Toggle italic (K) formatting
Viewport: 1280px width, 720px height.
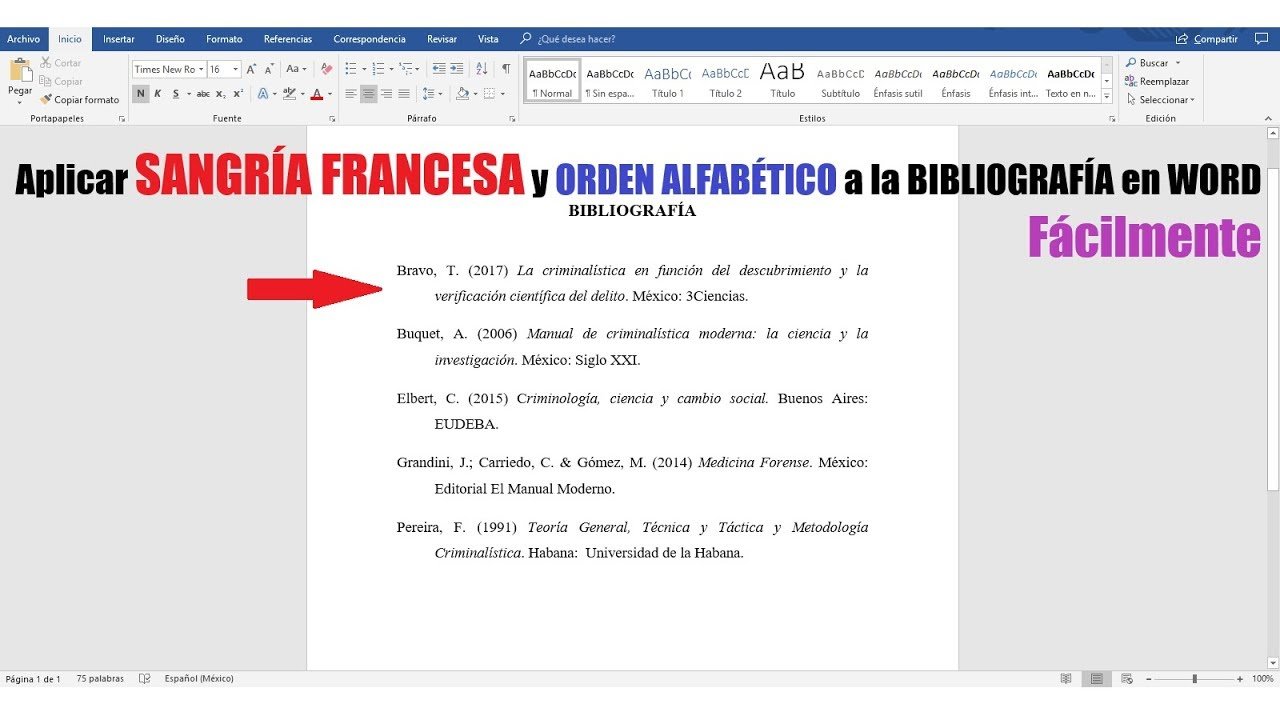(x=158, y=94)
